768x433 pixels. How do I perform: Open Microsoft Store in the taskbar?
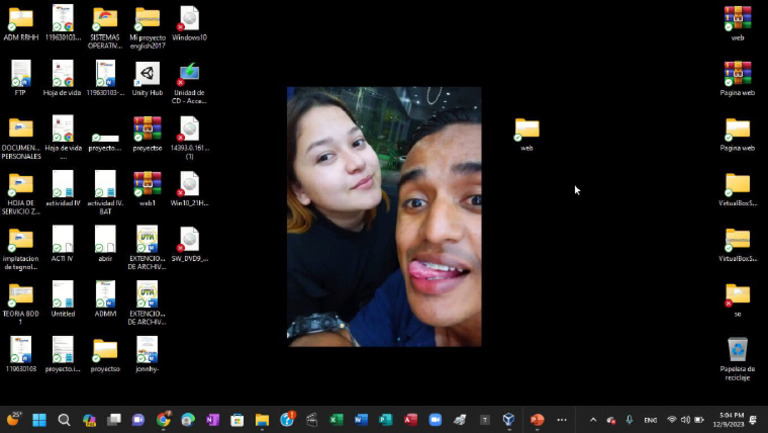point(237,420)
